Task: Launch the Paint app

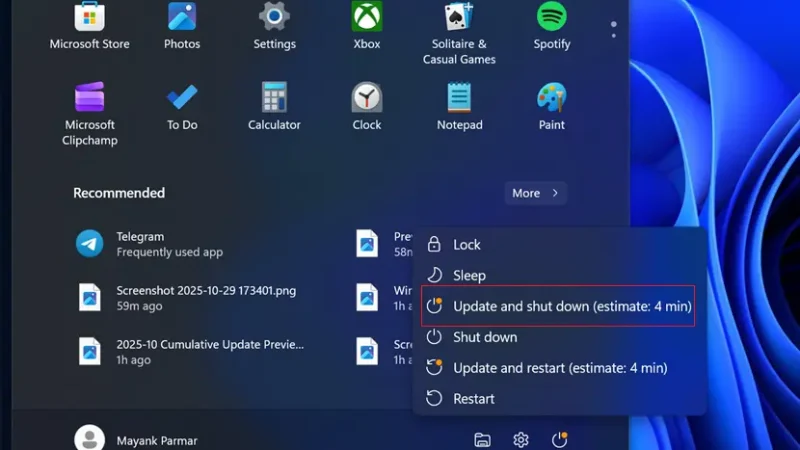Action: point(552,106)
